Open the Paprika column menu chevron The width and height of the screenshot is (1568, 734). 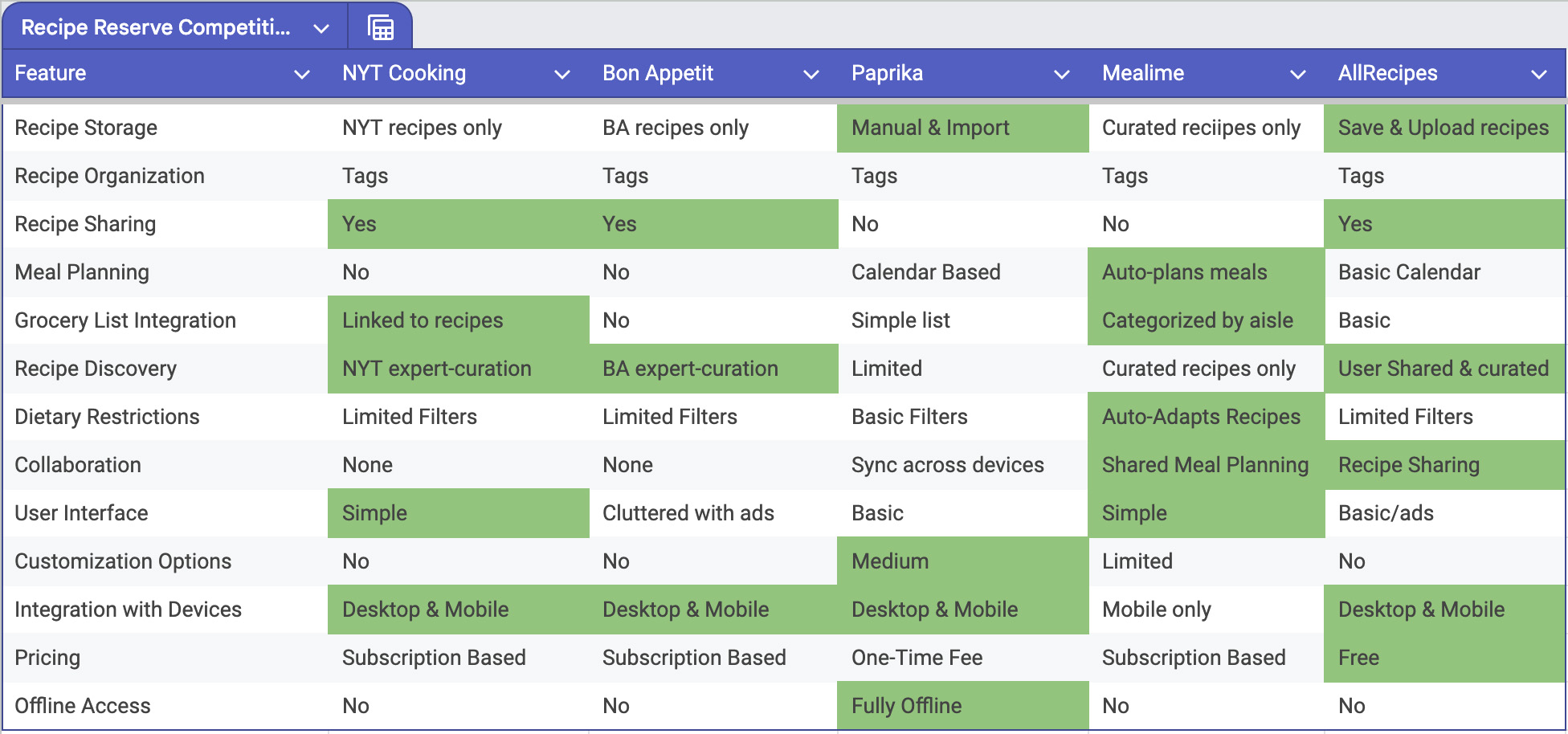1062,75
